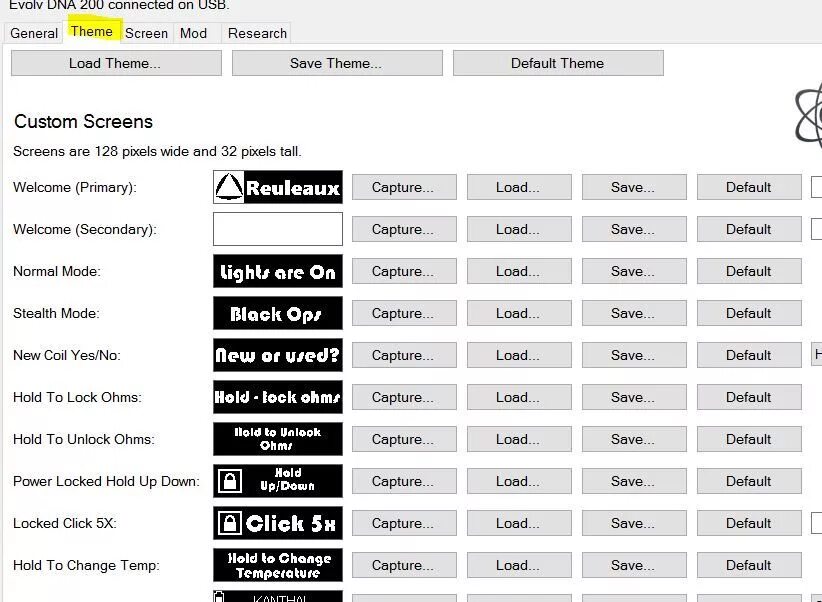Load image for Hold To Lock Ohms

[519, 397]
